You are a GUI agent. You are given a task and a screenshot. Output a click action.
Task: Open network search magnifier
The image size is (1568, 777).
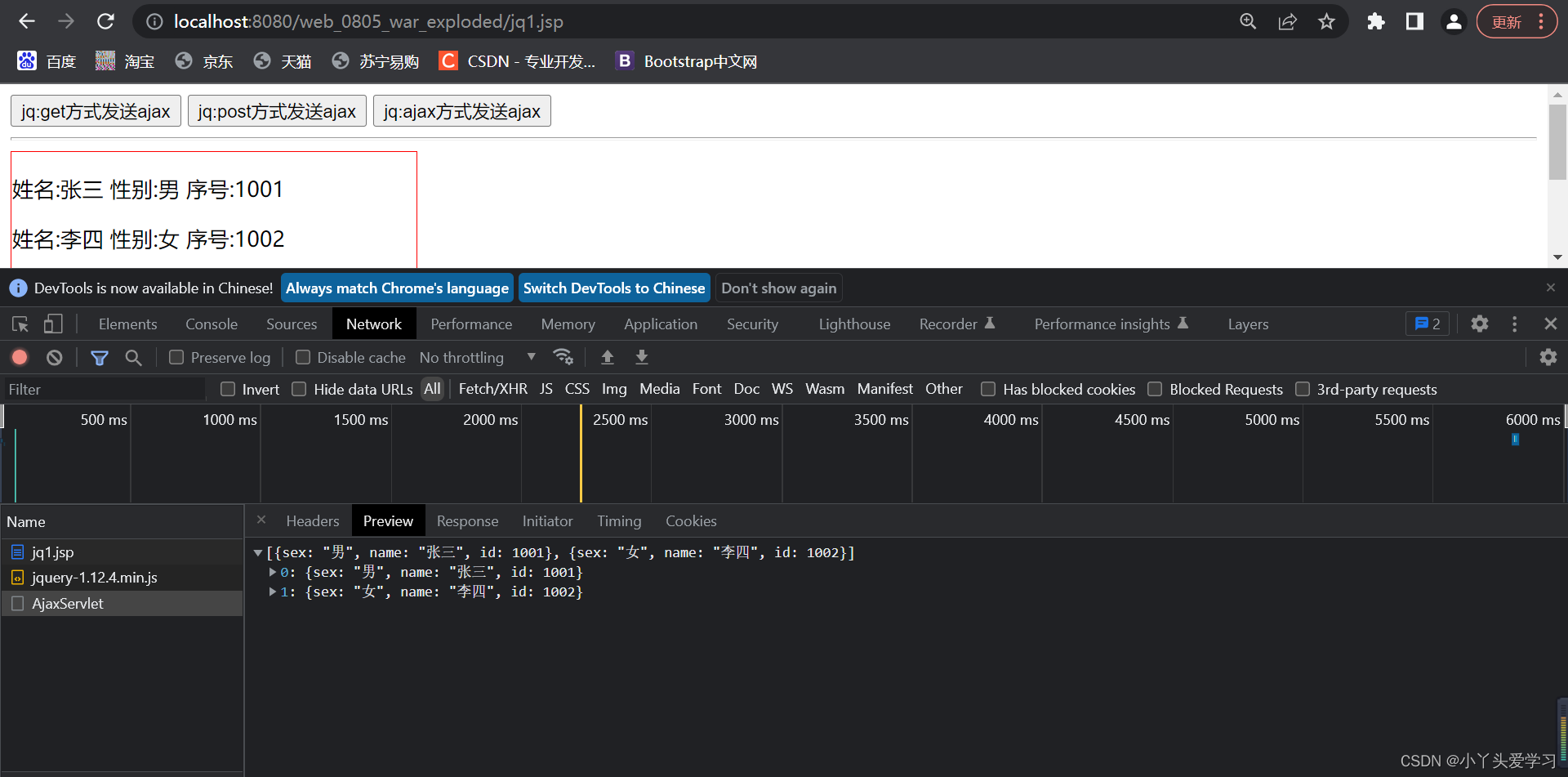(x=133, y=357)
